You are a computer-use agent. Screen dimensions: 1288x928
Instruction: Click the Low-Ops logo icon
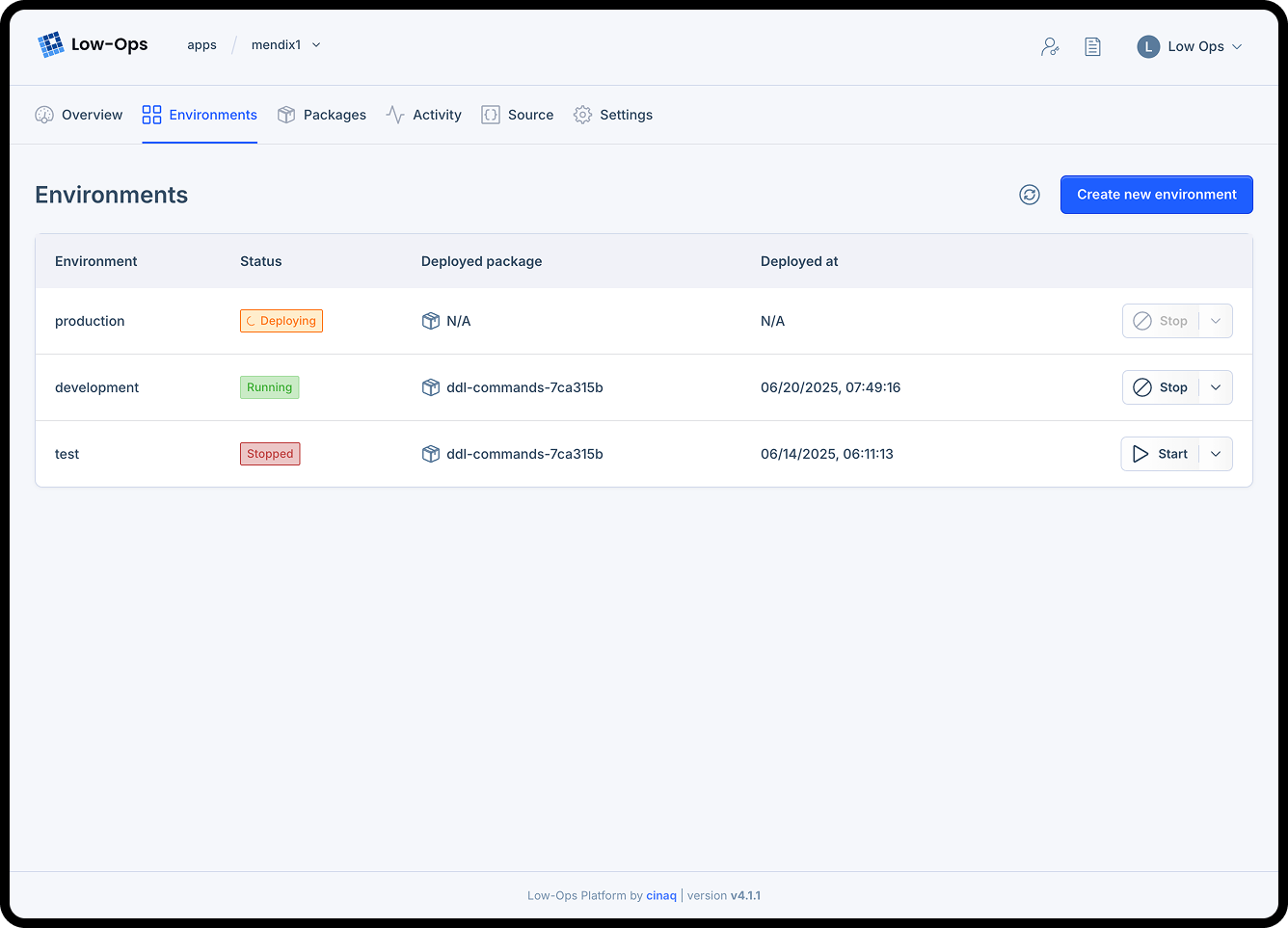point(51,43)
